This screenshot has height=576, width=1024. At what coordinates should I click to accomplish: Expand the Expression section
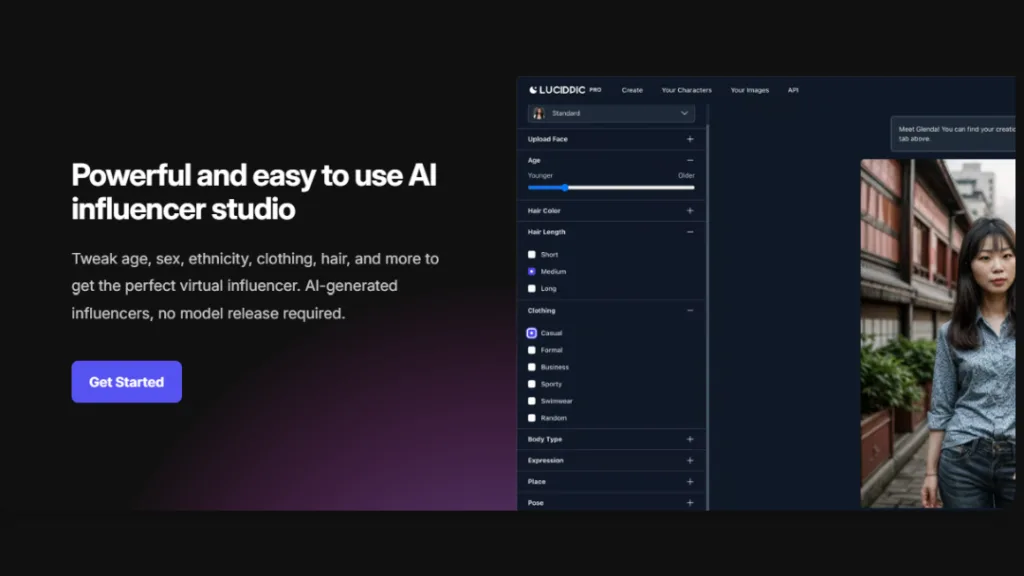(x=690, y=460)
